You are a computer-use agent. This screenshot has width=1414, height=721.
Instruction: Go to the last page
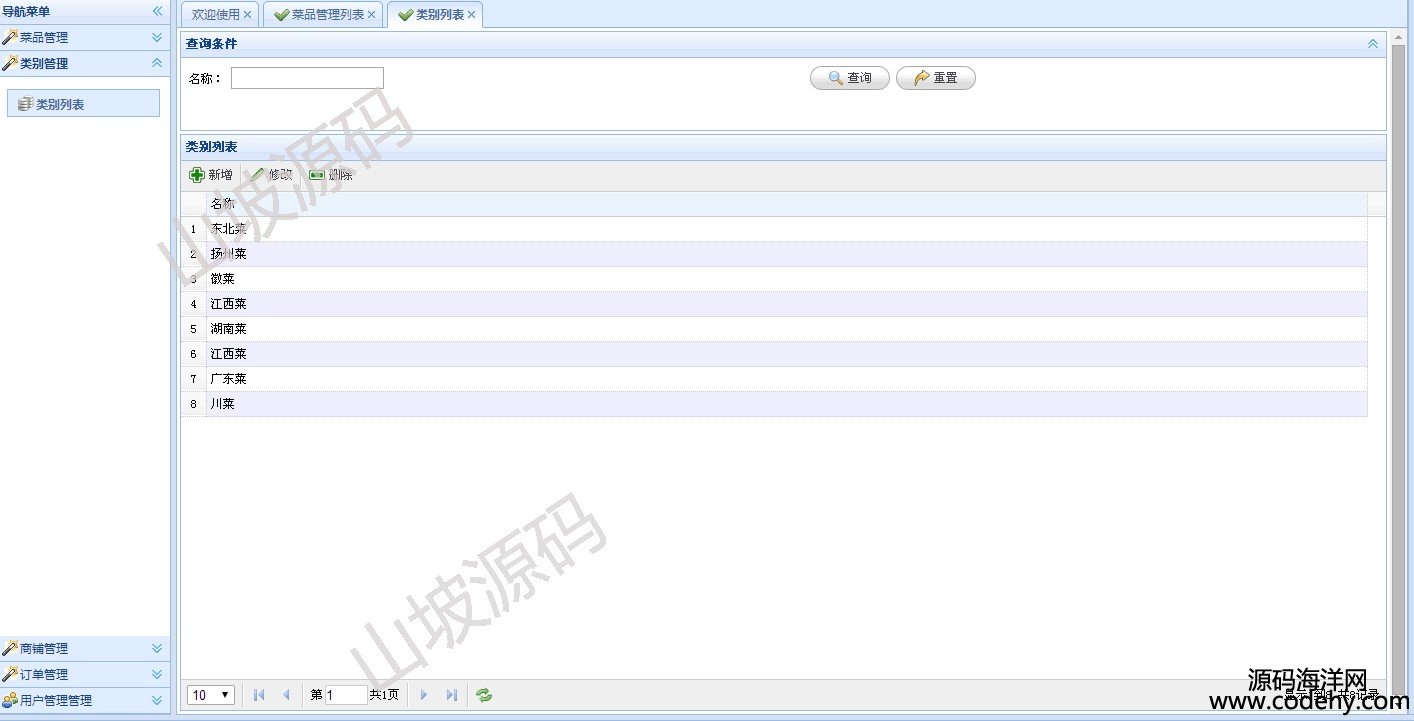coord(451,695)
